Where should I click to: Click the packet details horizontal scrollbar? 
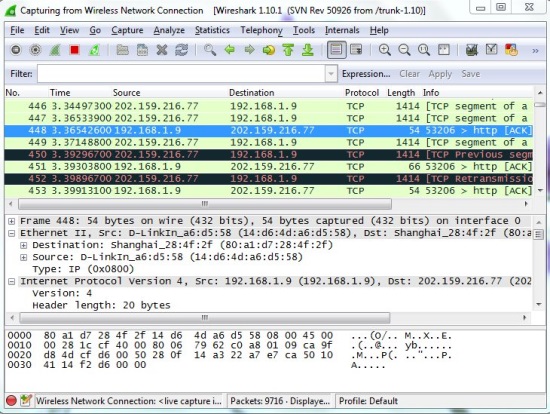[205, 318]
